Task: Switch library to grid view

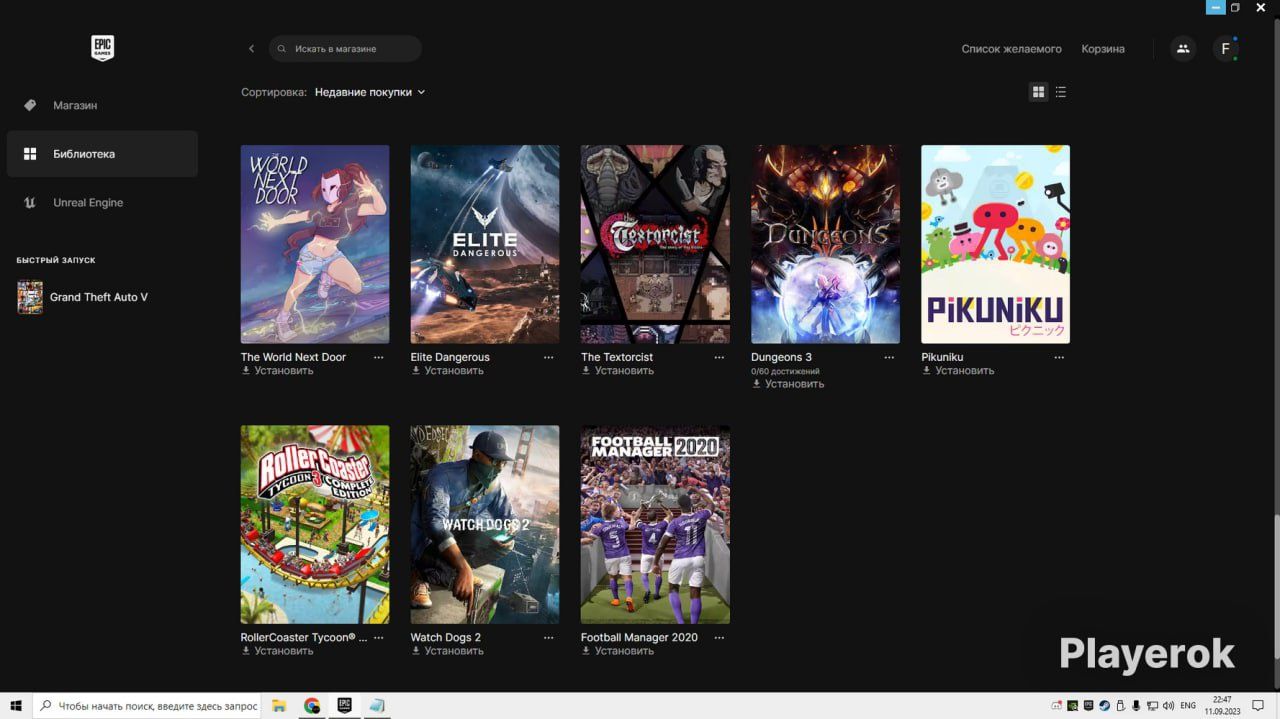Action: point(1038,92)
